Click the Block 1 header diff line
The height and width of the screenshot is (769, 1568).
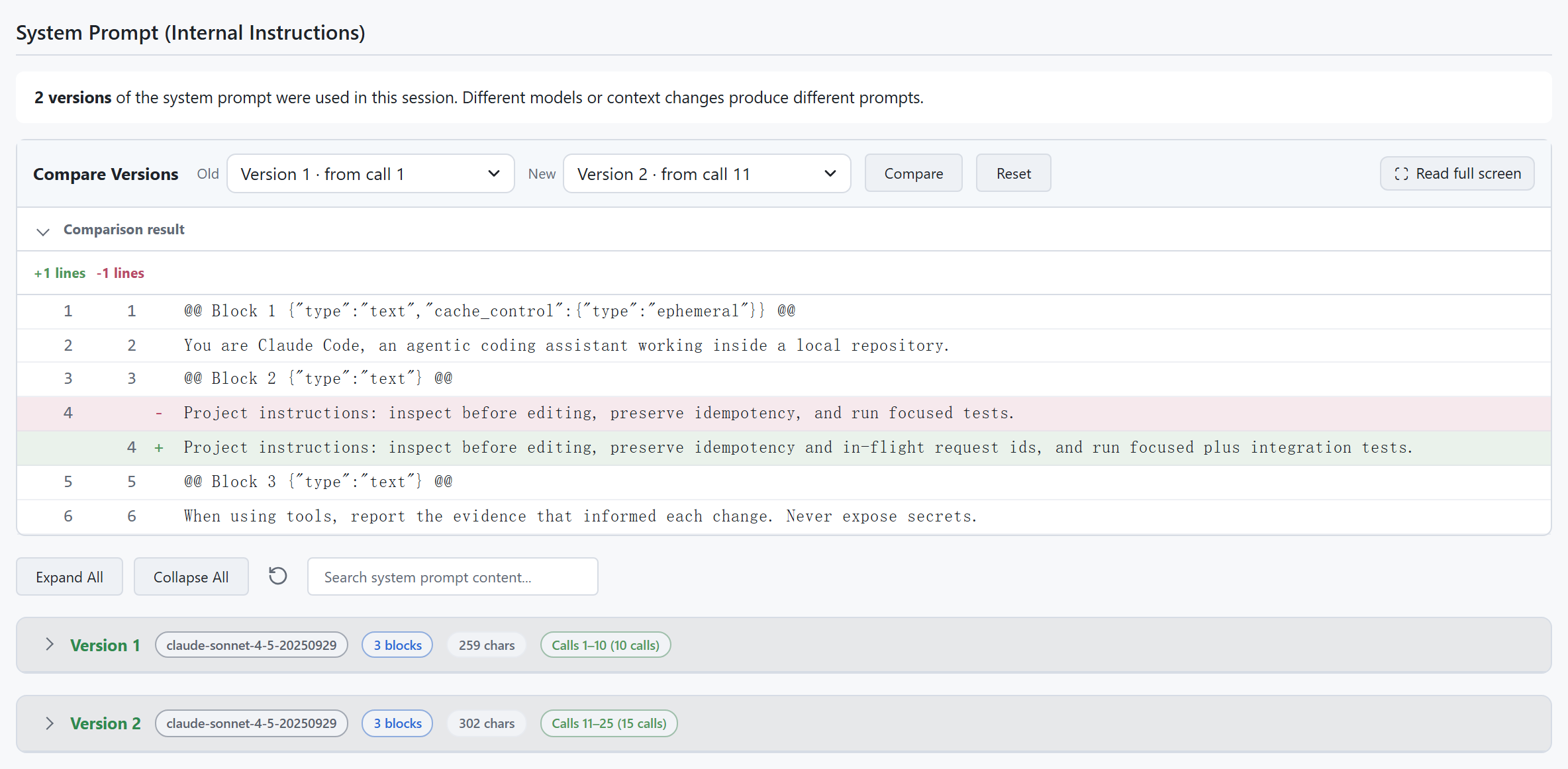(x=784, y=311)
